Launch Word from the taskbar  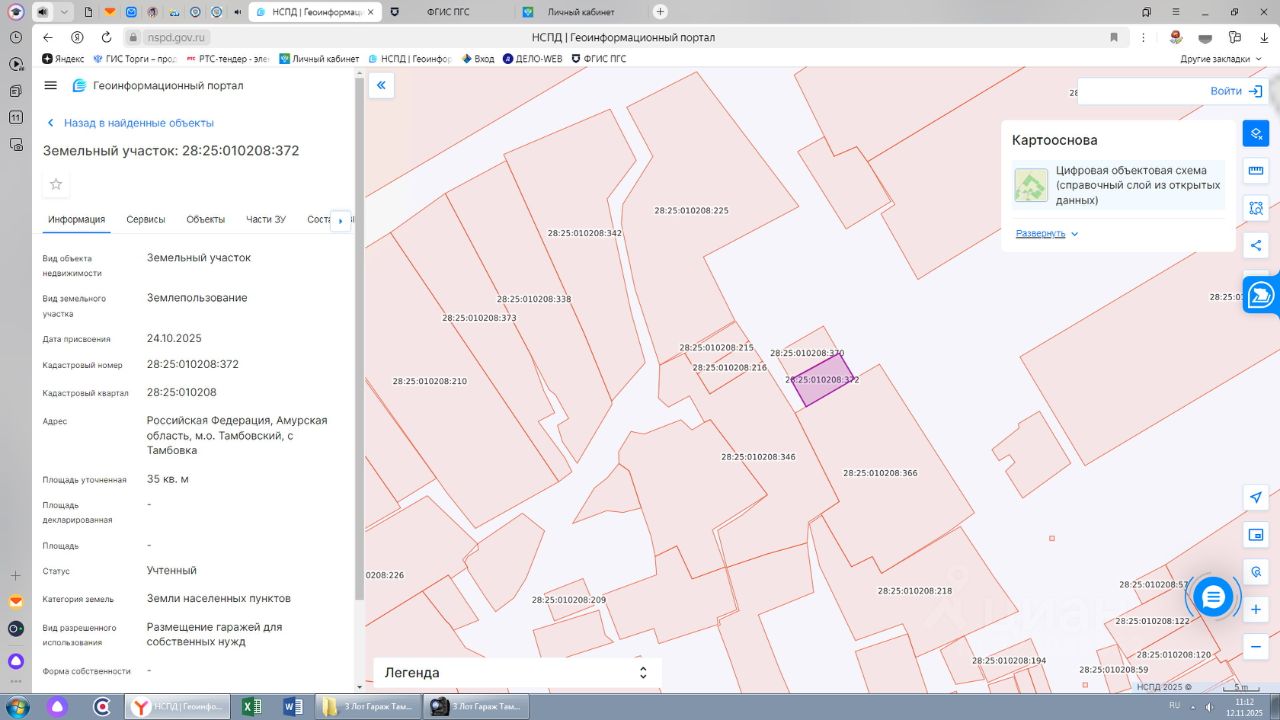293,707
